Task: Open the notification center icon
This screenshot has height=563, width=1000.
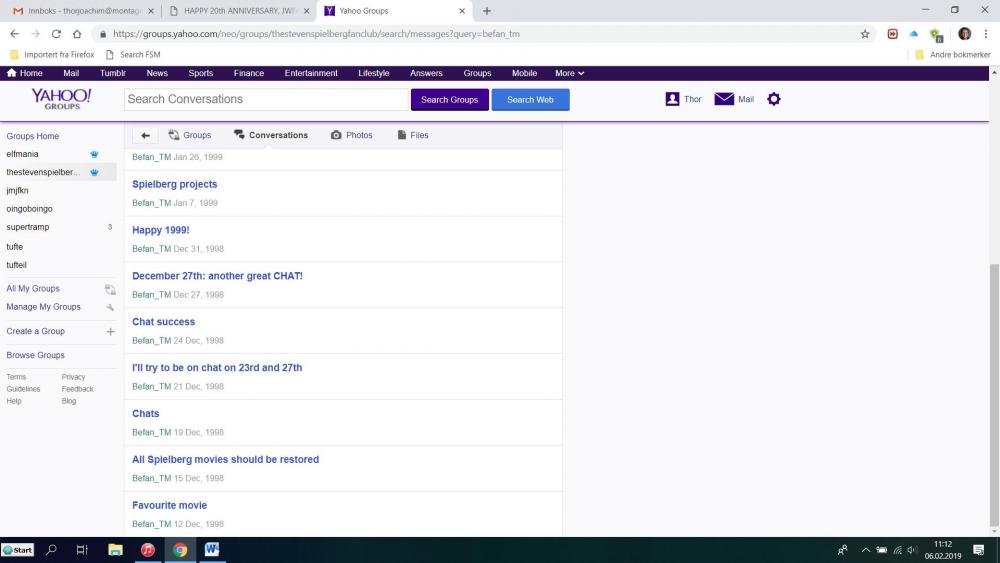Action: pyautogui.click(x=979, y=550)
